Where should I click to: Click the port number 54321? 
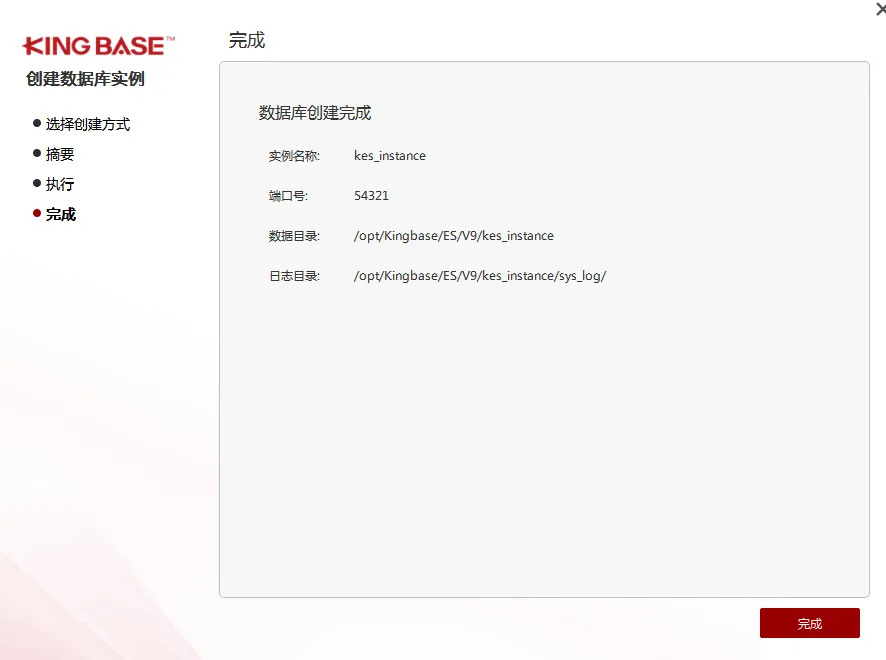(x=371, y=196)
